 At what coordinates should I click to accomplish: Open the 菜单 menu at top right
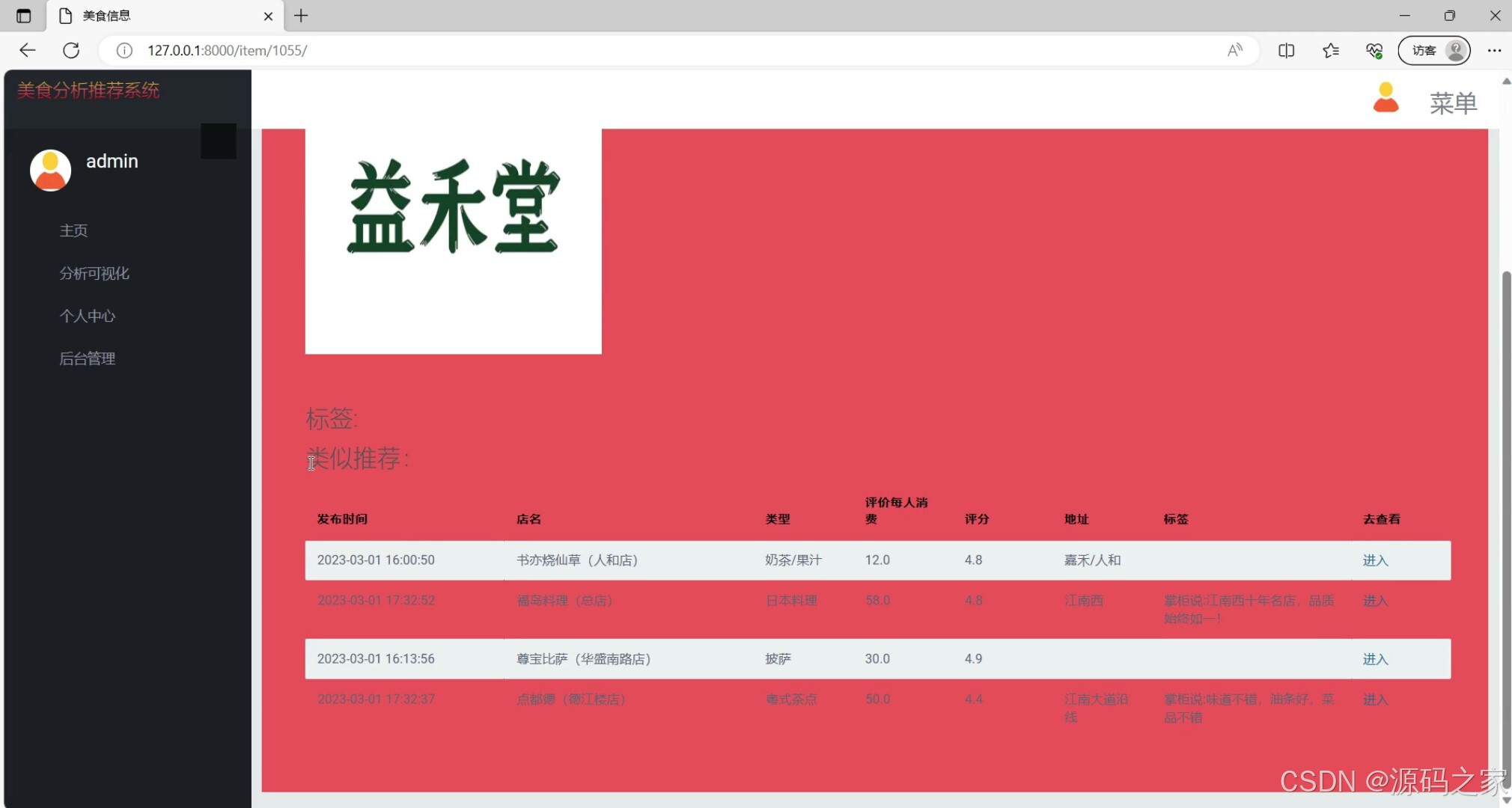1453,104
